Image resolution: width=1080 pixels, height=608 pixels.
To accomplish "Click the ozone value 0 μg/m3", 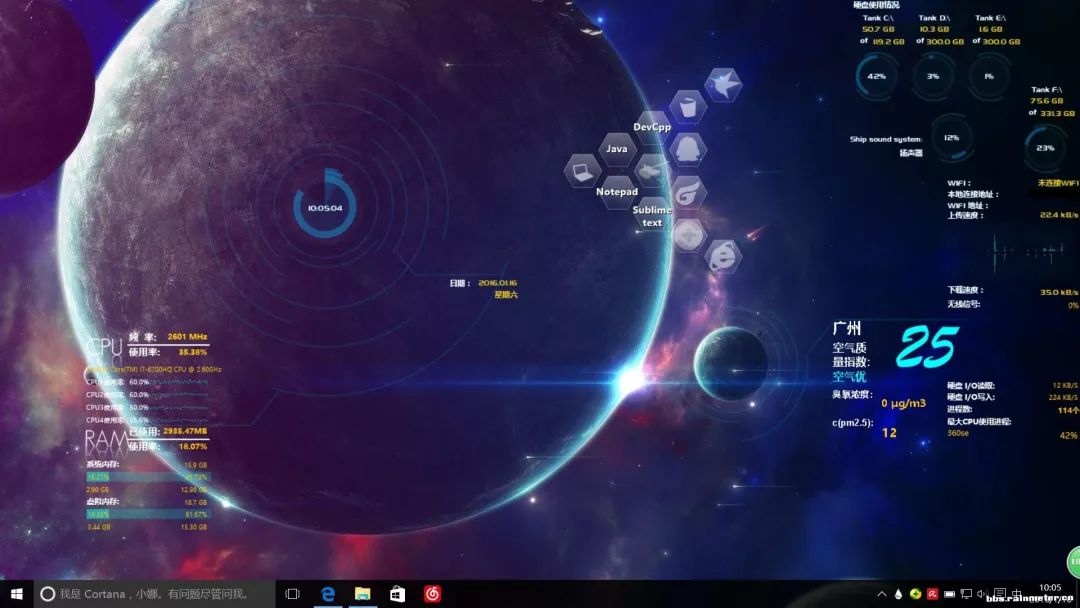I will (x=904, y=403).
